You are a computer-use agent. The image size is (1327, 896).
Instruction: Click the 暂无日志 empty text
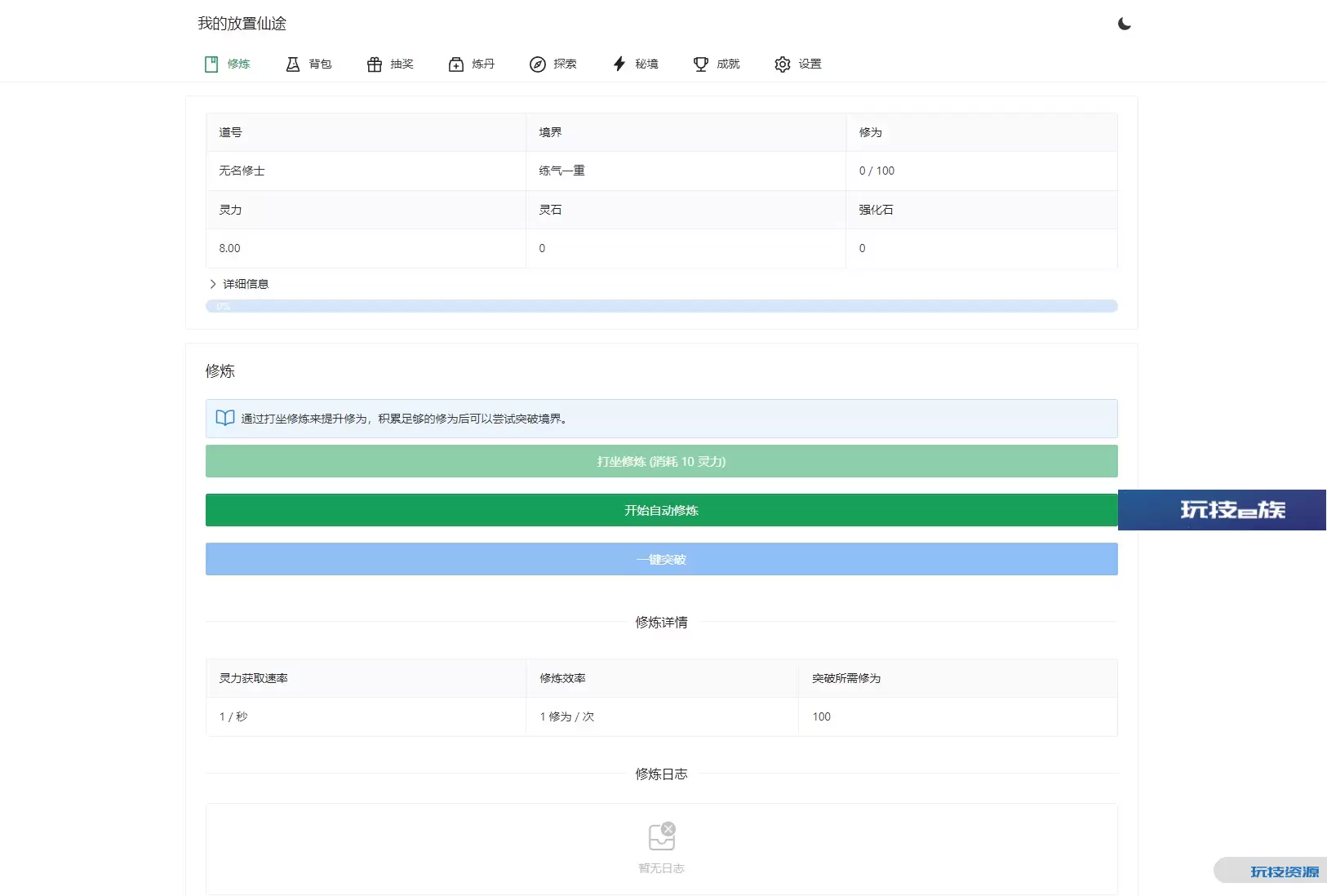click(x=662, y=868)
